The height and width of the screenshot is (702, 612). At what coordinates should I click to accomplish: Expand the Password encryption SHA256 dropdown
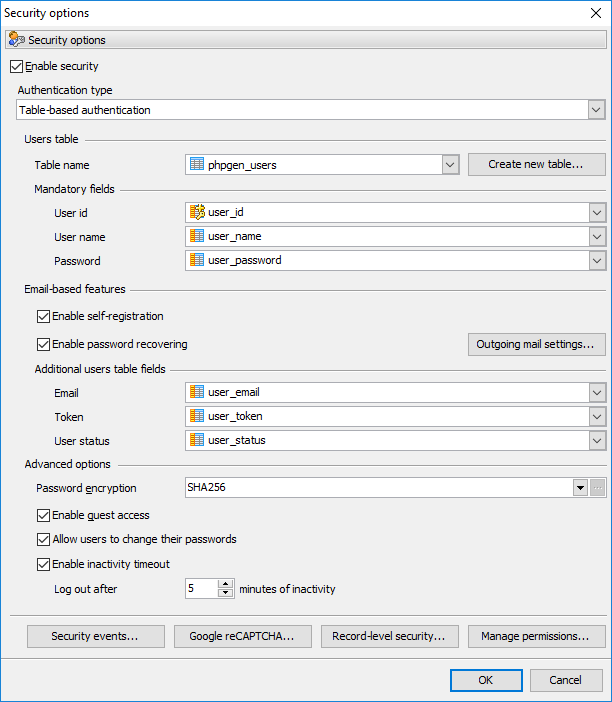coord(579,488)
